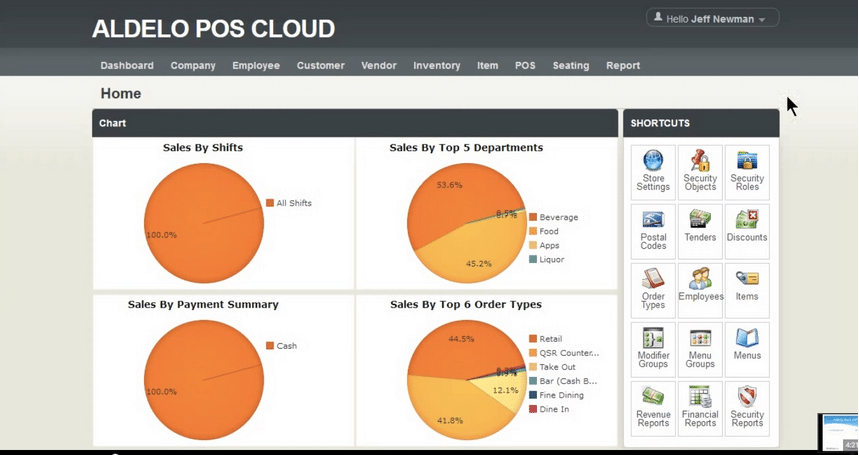Open the Vendor menu

tap(379, 65)
